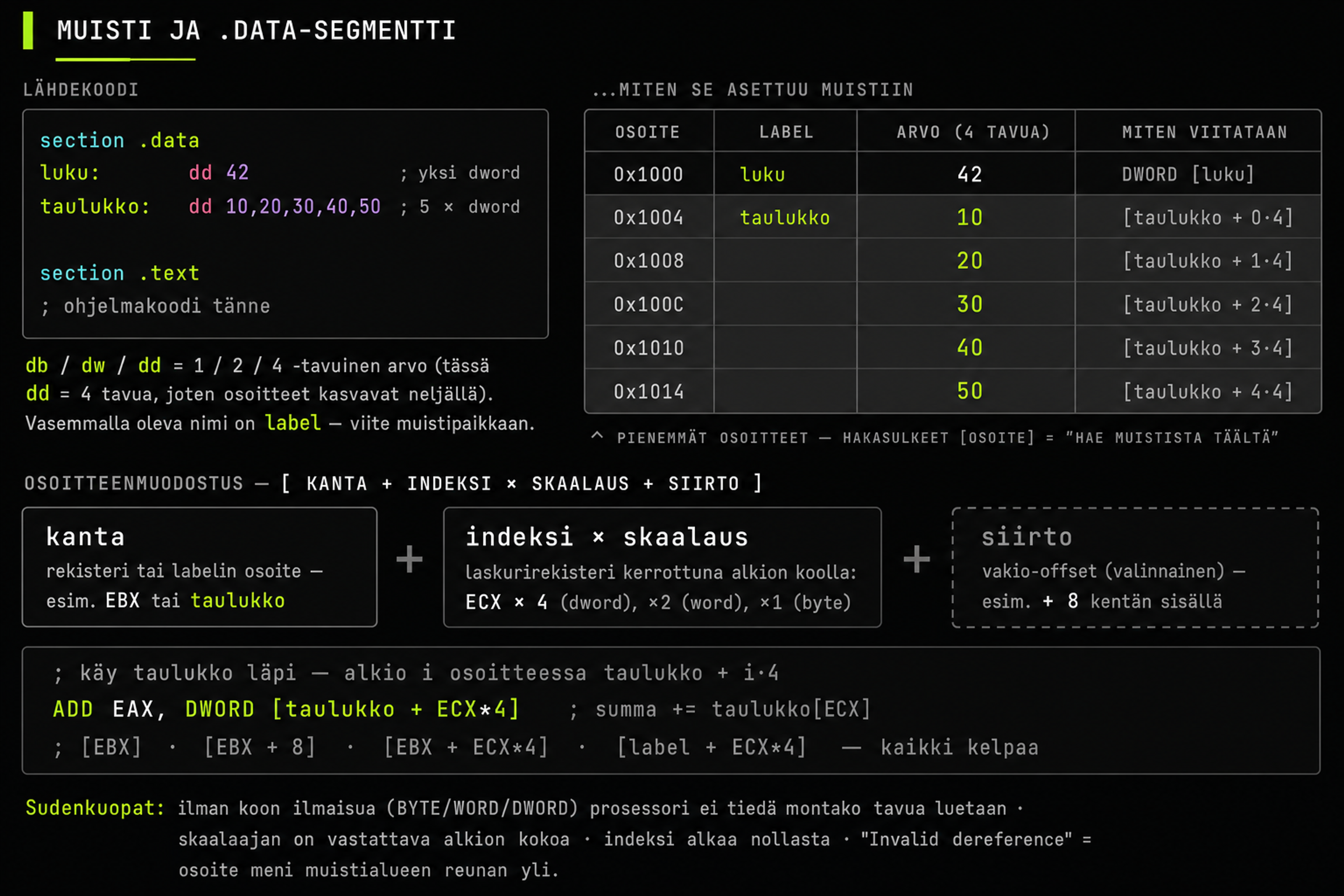Click the 'siirto' card title
This screenshot has height=896, width=1344.
tap(1027, 537)
